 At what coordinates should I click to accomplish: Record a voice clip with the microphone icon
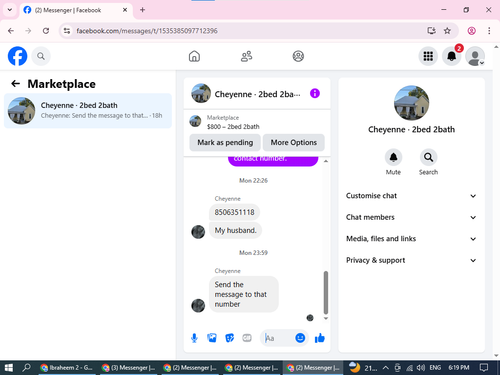click(194, 338)
